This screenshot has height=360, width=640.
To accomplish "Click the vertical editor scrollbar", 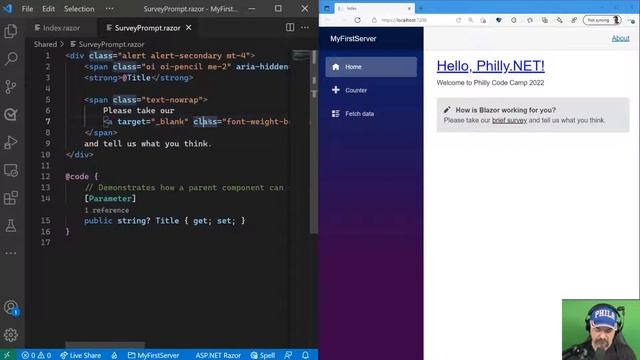I will [314, 141].
